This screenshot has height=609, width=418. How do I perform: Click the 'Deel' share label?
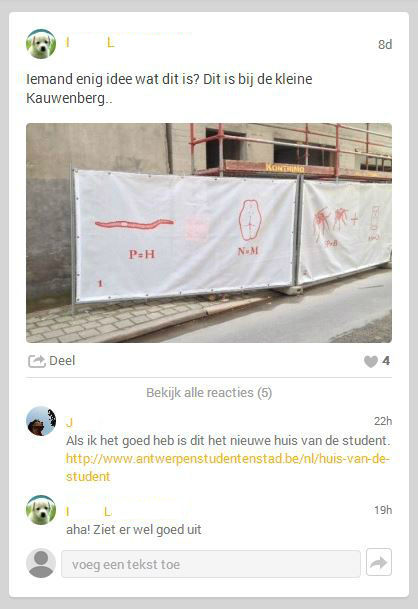62,361
